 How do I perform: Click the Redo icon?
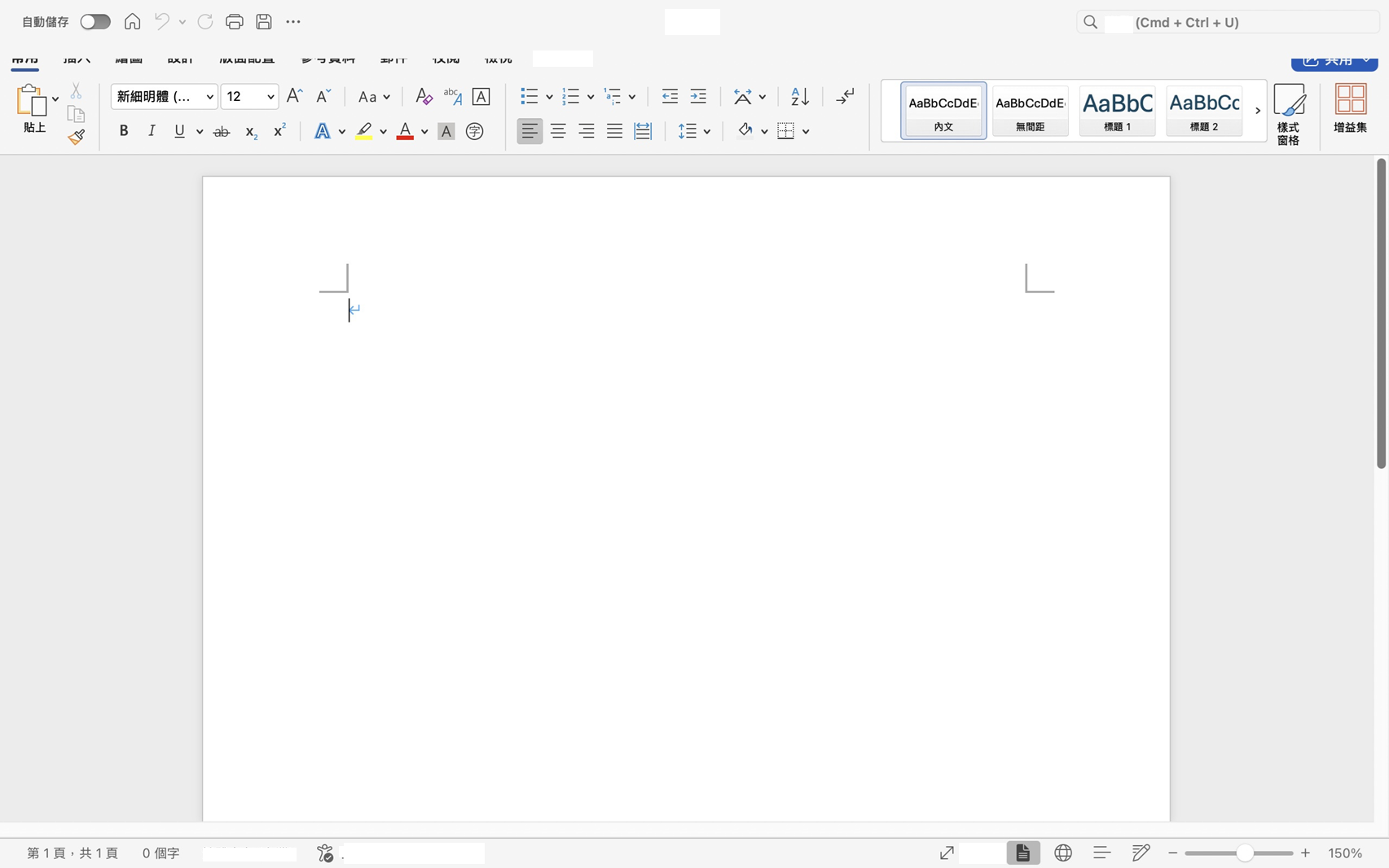[205, 22]
